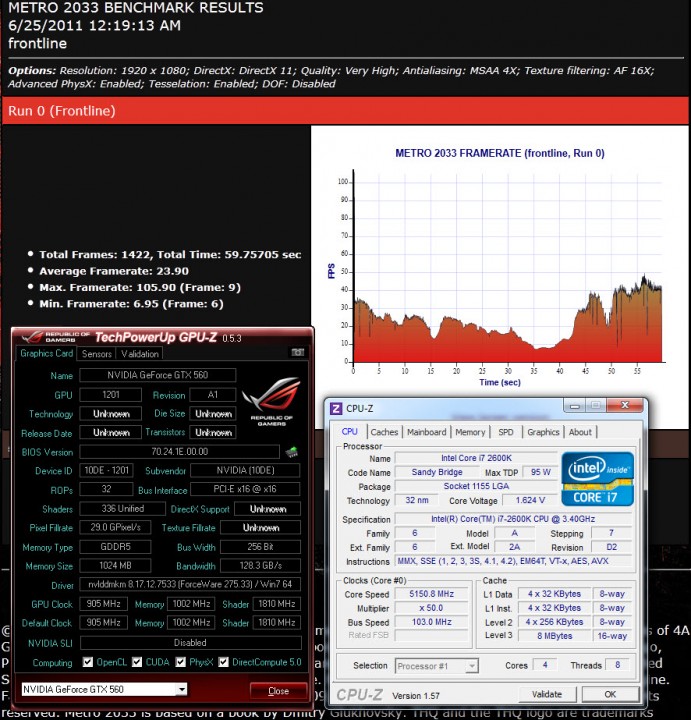This screenshot has width=691, height=720.
Task: Click the Pixel Fillrate 29.0 GPixel/s field
Action: coord(115,527)
